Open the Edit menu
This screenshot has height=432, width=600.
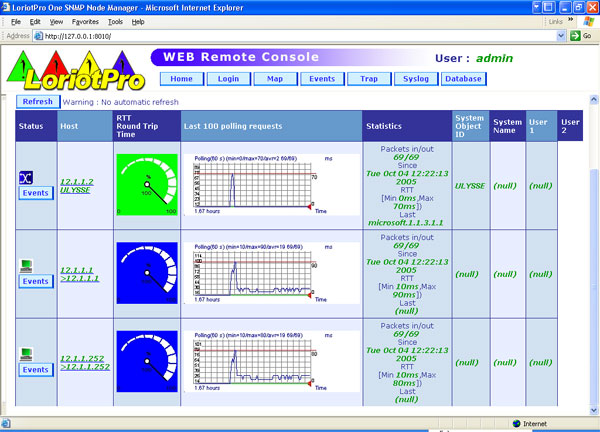(35, 22)
